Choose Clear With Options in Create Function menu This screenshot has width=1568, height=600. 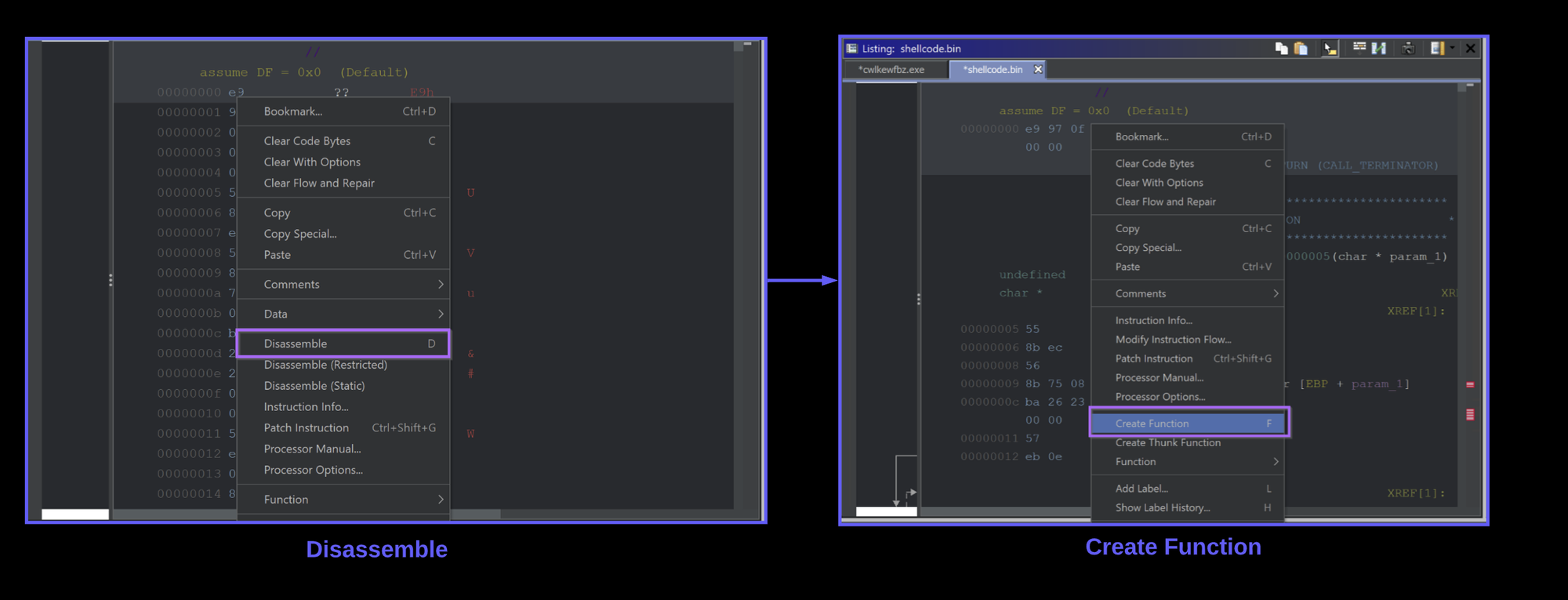point(1188,183)
